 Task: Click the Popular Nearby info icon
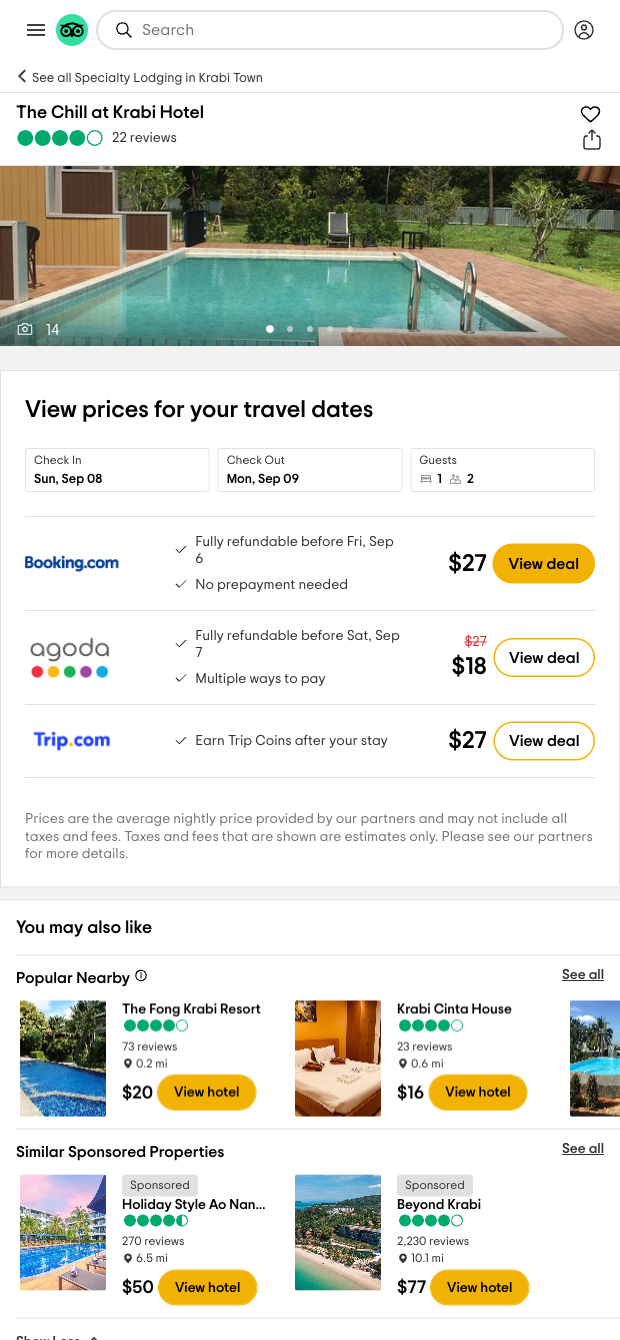point(141,976)
